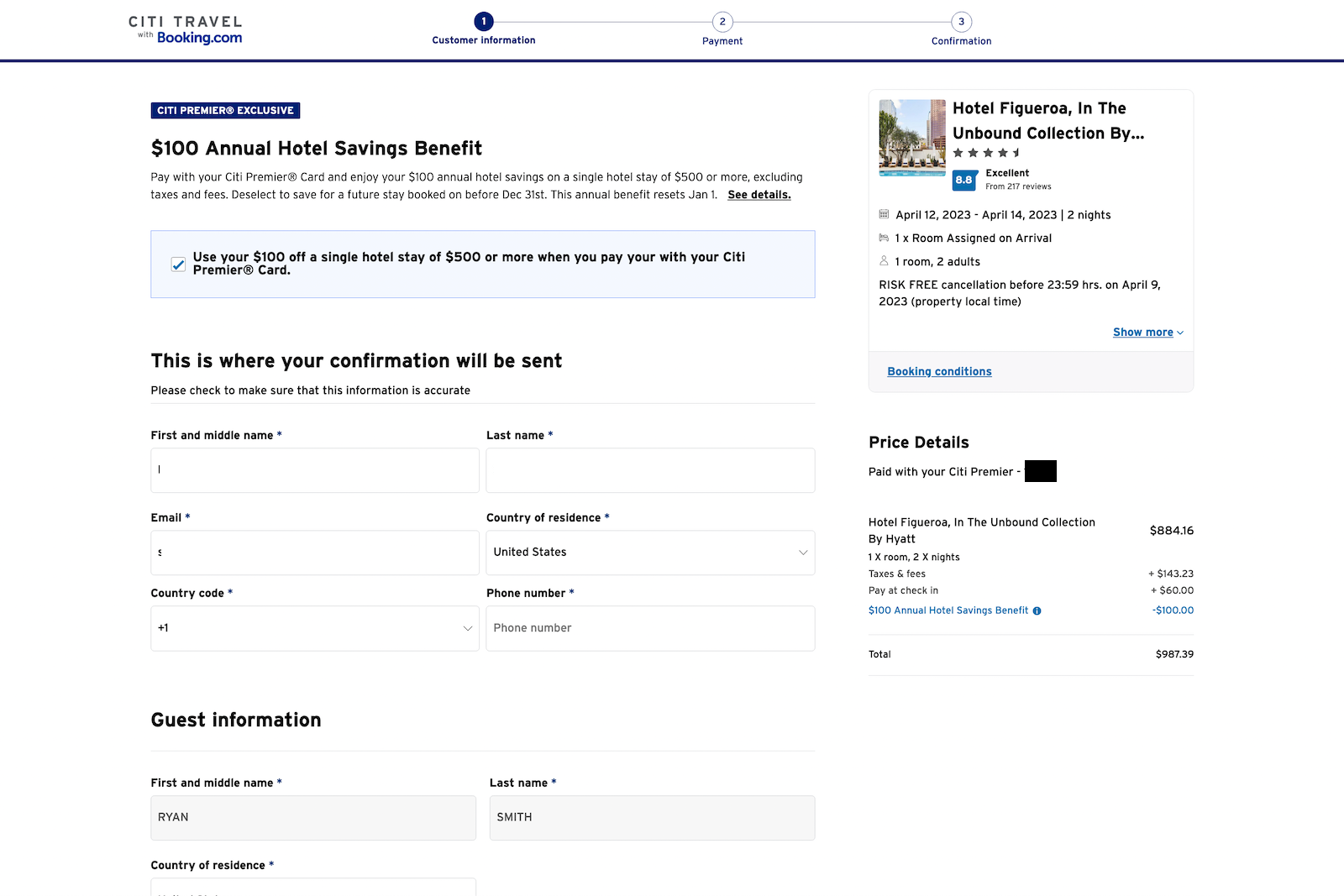Click the Email input field
This screenshot has height=896, width=1344.
point(315,553)
